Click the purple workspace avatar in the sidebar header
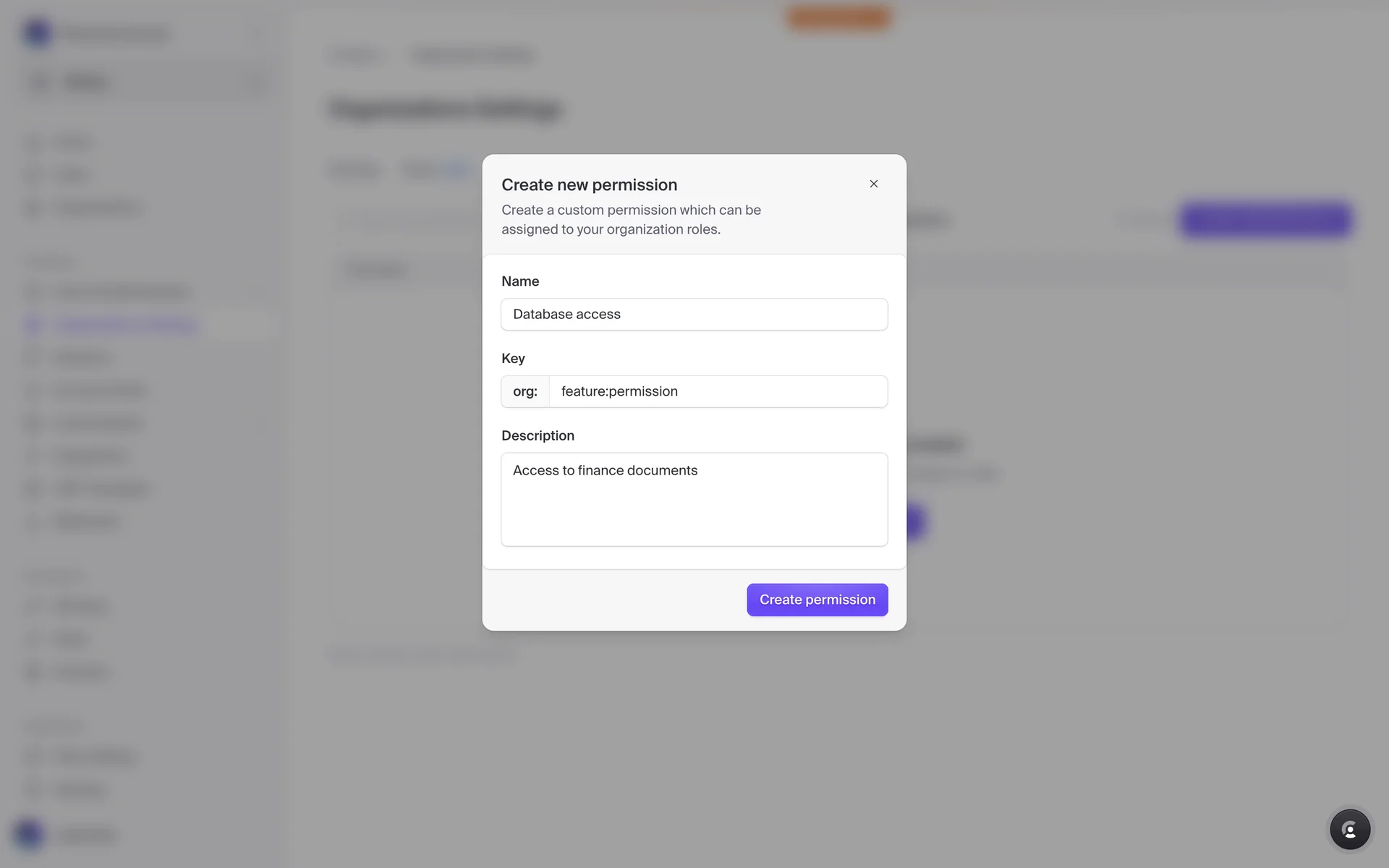The image size is (1389, 868). (x=37, y=33)
